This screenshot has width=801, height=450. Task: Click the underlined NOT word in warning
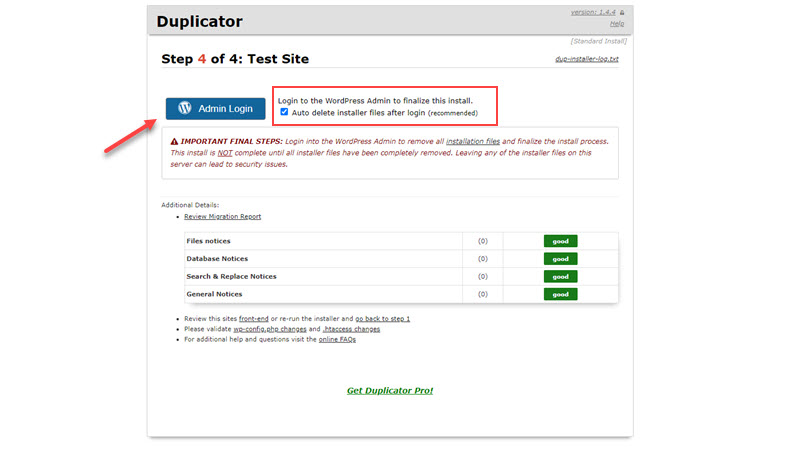pos(225,153)
